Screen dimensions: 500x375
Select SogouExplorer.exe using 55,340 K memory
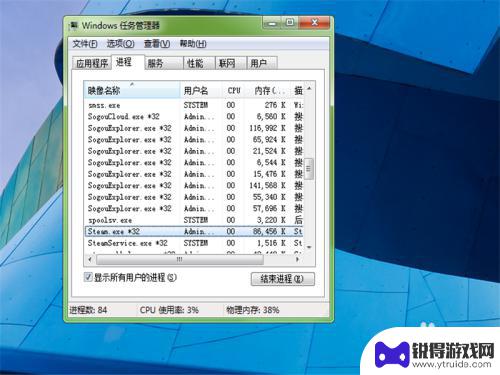click(x=194, y=197)
